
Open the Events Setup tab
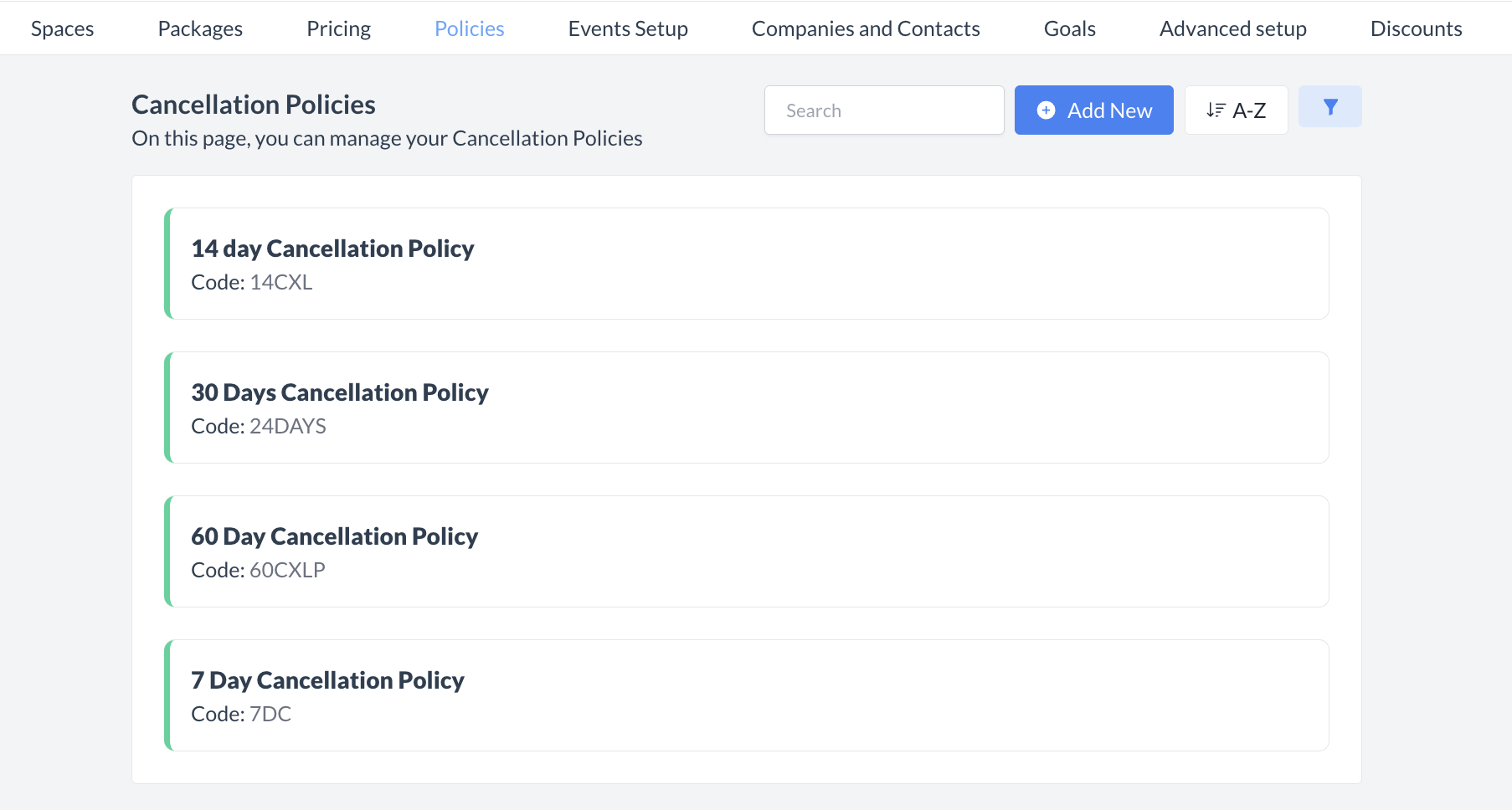coord(628,28)
